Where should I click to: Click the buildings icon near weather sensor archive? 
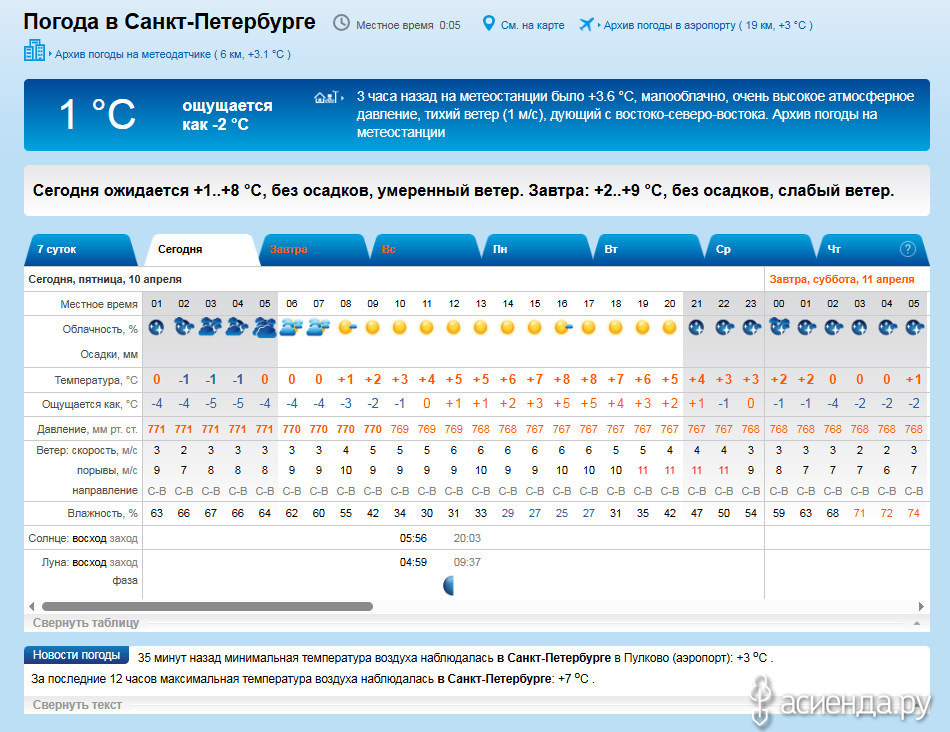(x=34, y=50)
